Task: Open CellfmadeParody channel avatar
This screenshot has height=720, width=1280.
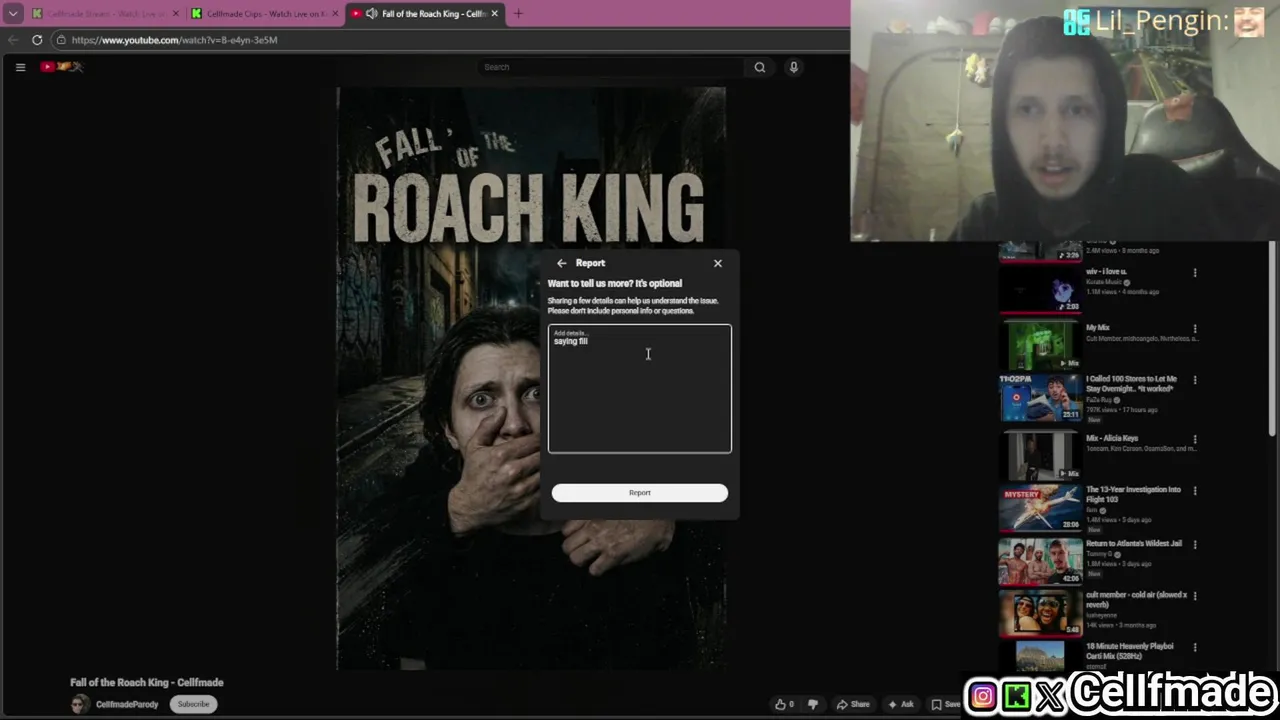Action: [x=79, y=704]
